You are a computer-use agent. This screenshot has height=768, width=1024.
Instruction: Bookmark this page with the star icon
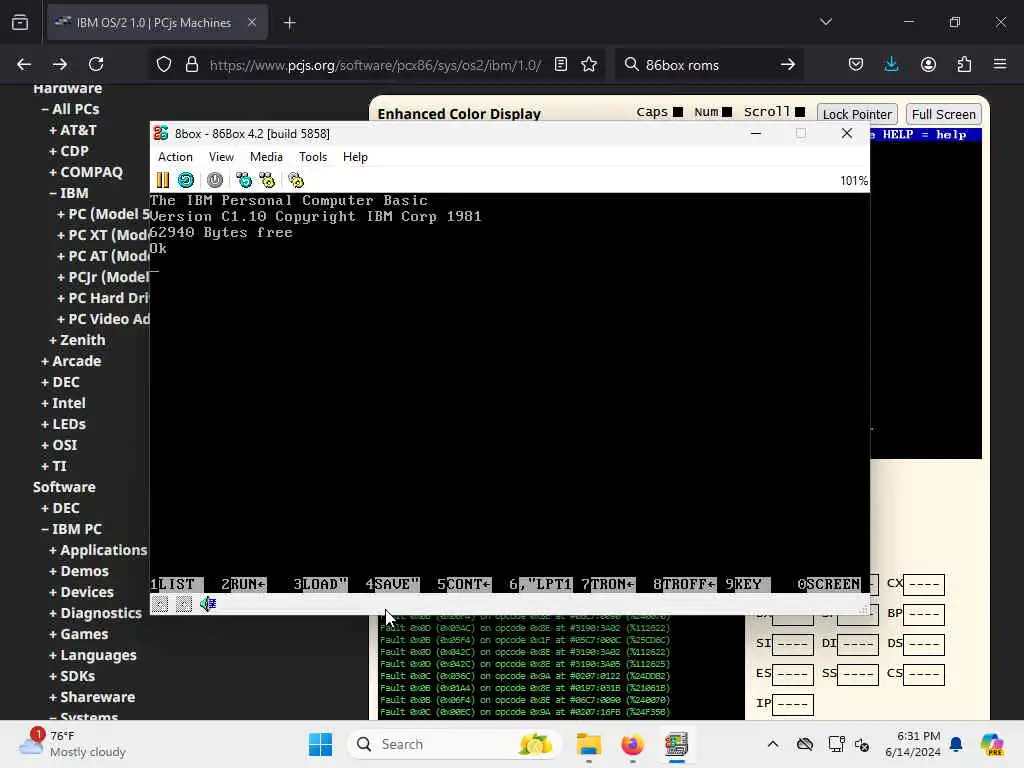click(589, 65)
